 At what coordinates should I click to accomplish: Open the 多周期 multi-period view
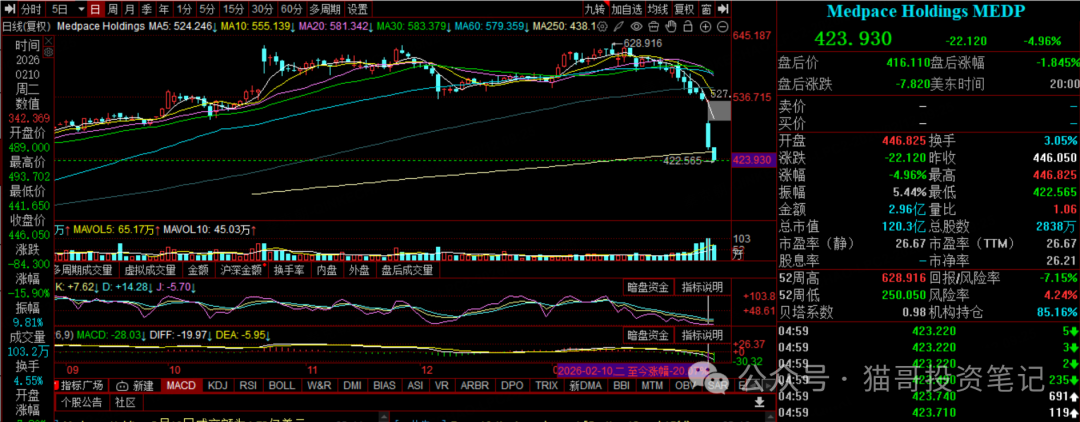point(324,9)
